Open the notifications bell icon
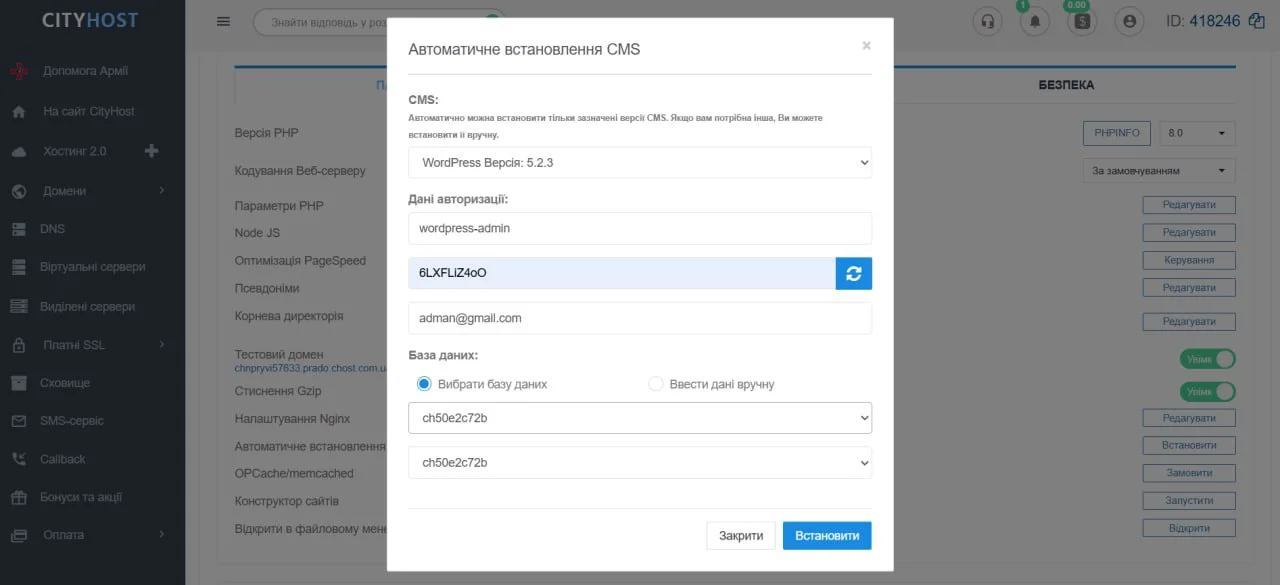This screenshot has height=585, width=1280. coord(1035,21)
